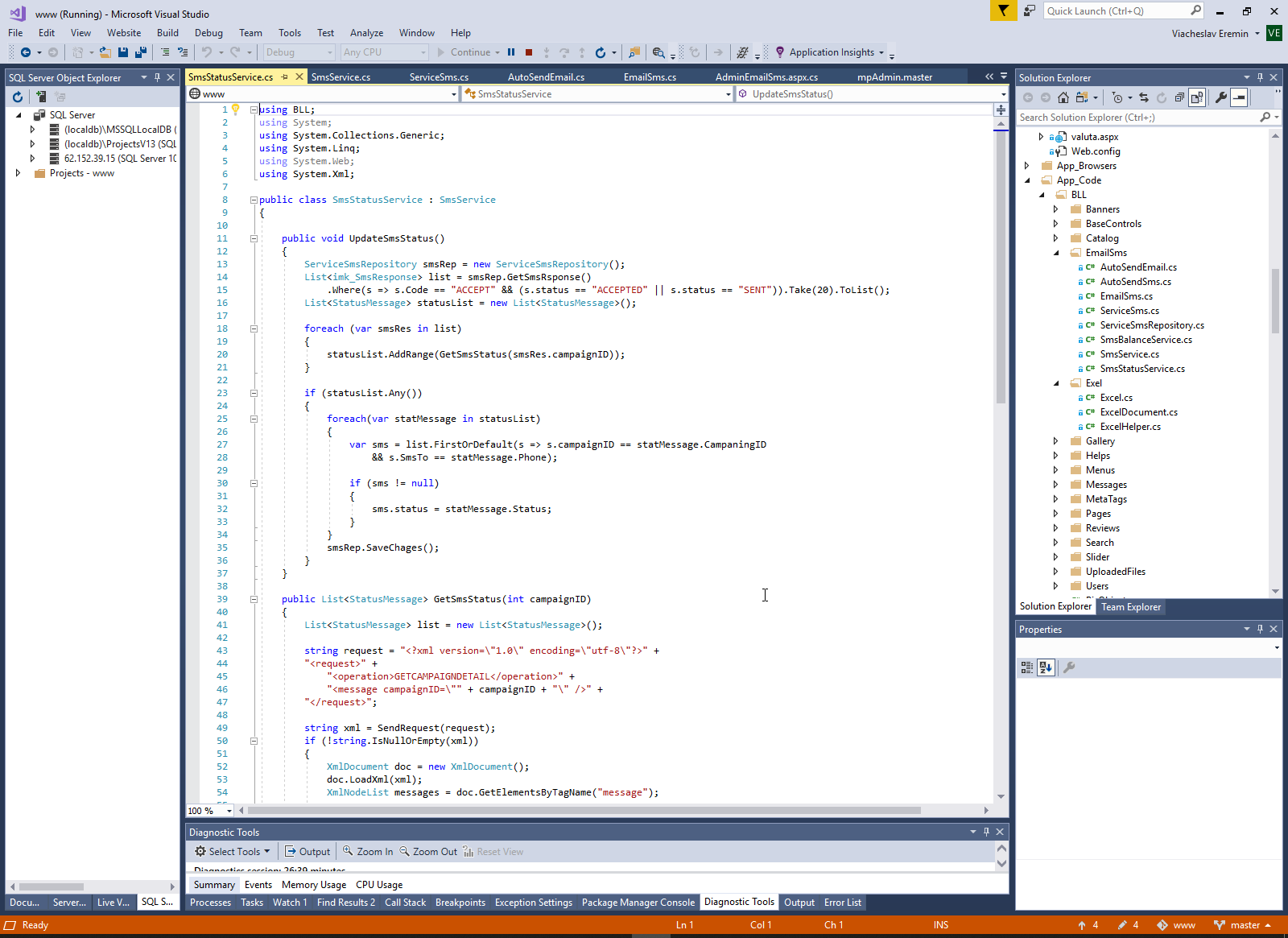Viewport: 1288px width, 938px height.
Task: Click the Zoom In icon in Diagnostic Tools
Action: [x=348, y=851]
